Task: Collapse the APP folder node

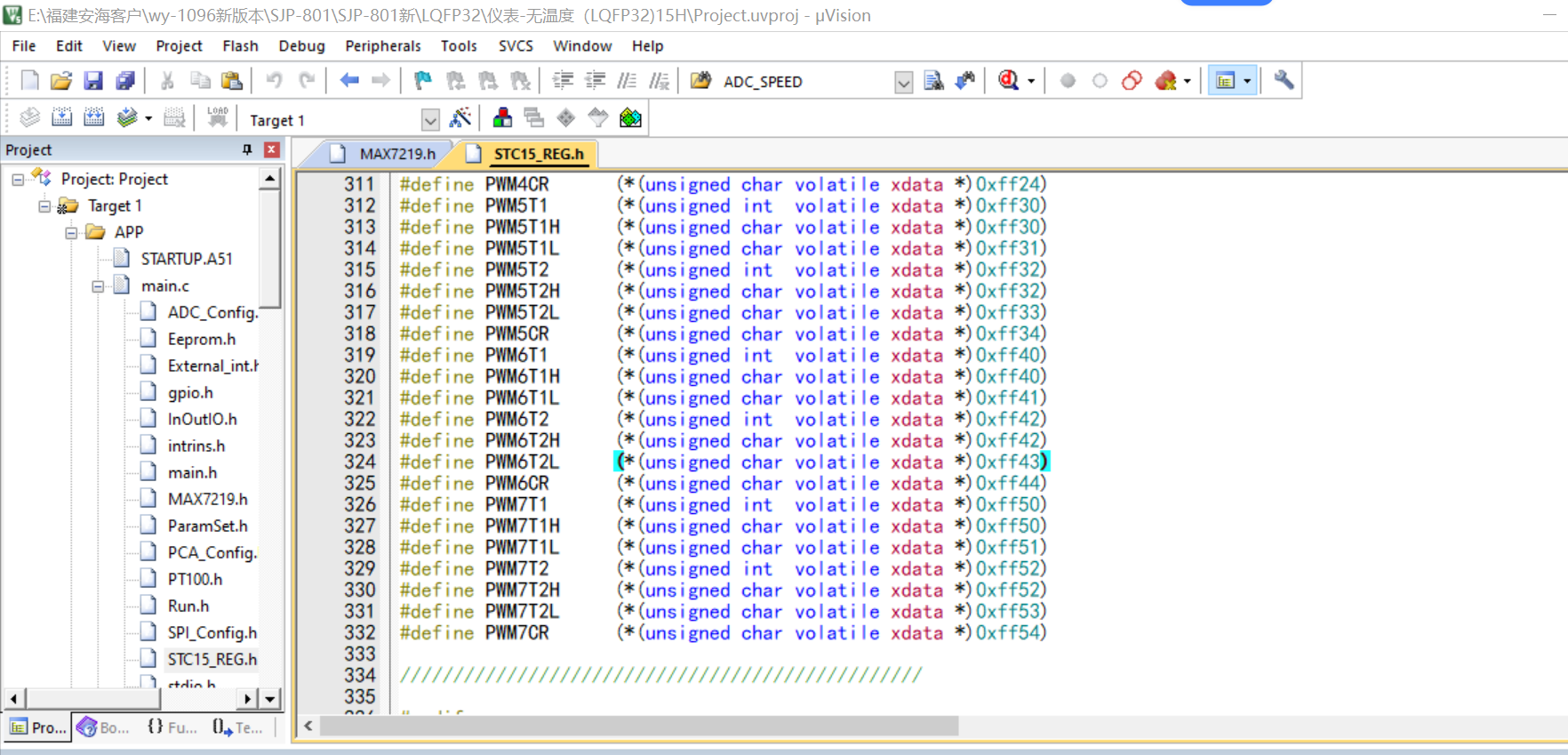Action: [71, 233]
